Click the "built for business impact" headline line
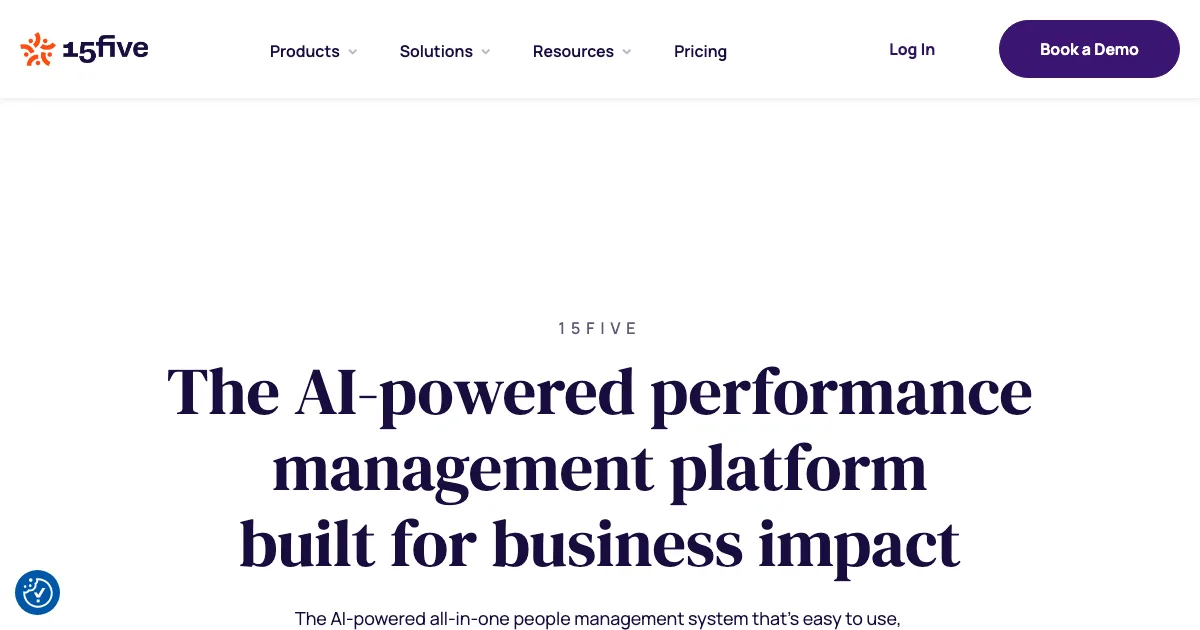The width and height of the screenshot is (1200, 630). pos(600,545)
